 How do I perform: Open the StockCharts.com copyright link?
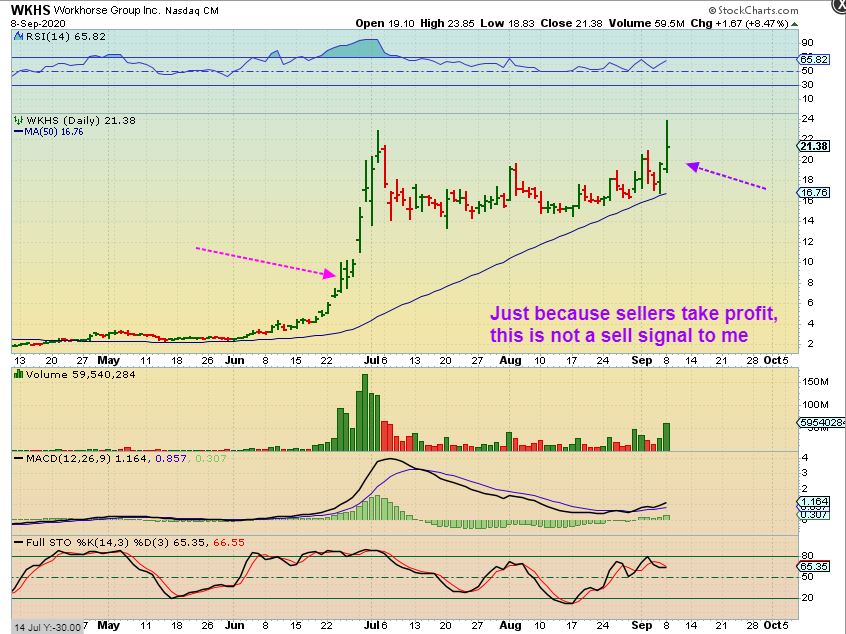[x=753, y=10]
